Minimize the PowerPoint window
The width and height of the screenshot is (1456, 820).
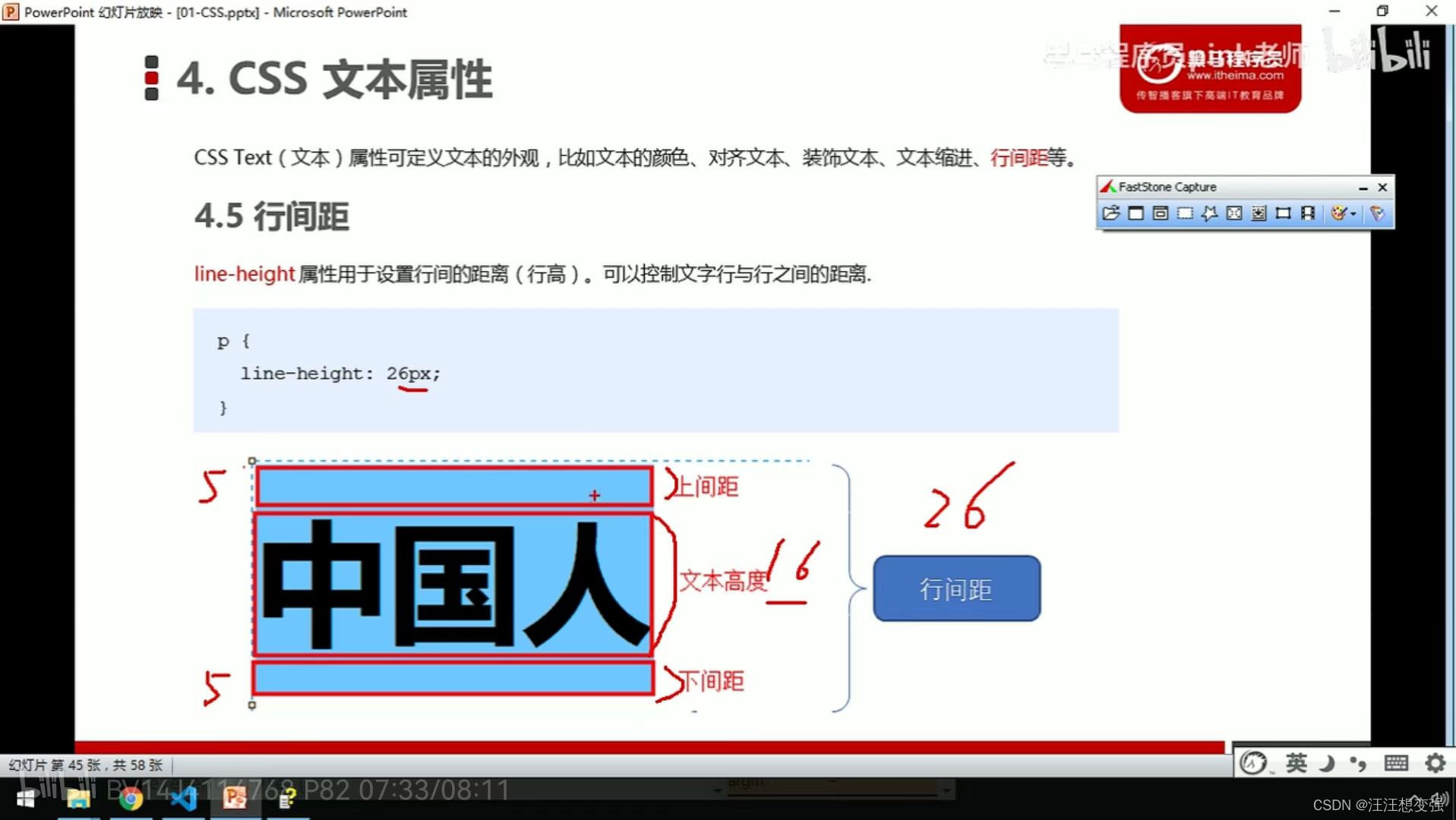[1334, 11]
